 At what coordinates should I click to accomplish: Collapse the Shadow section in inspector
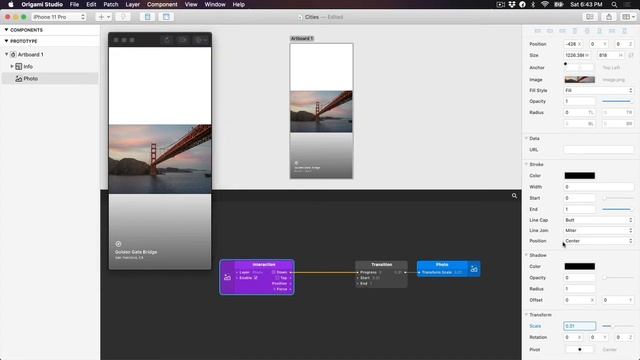[526, 255]
